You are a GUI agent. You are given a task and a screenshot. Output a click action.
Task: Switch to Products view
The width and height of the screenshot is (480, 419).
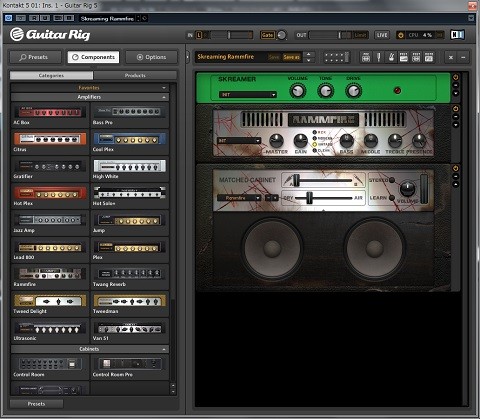[x=135, y=76]
